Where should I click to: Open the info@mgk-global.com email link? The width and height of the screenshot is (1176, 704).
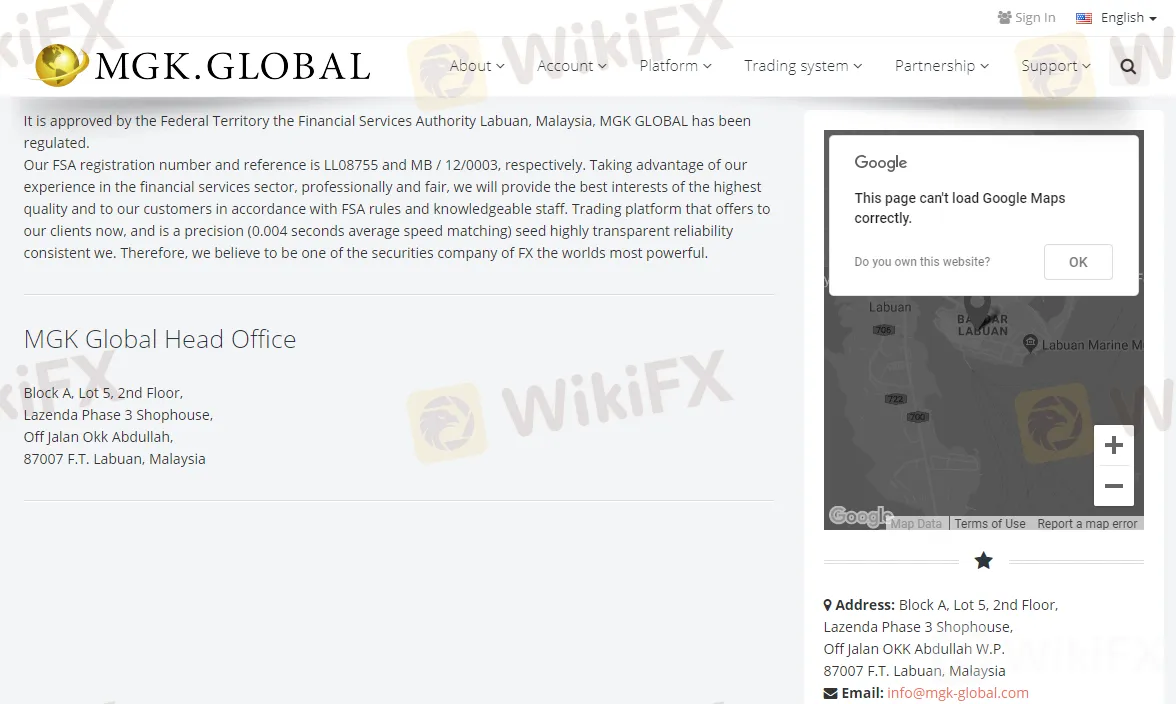pos(957,693)
